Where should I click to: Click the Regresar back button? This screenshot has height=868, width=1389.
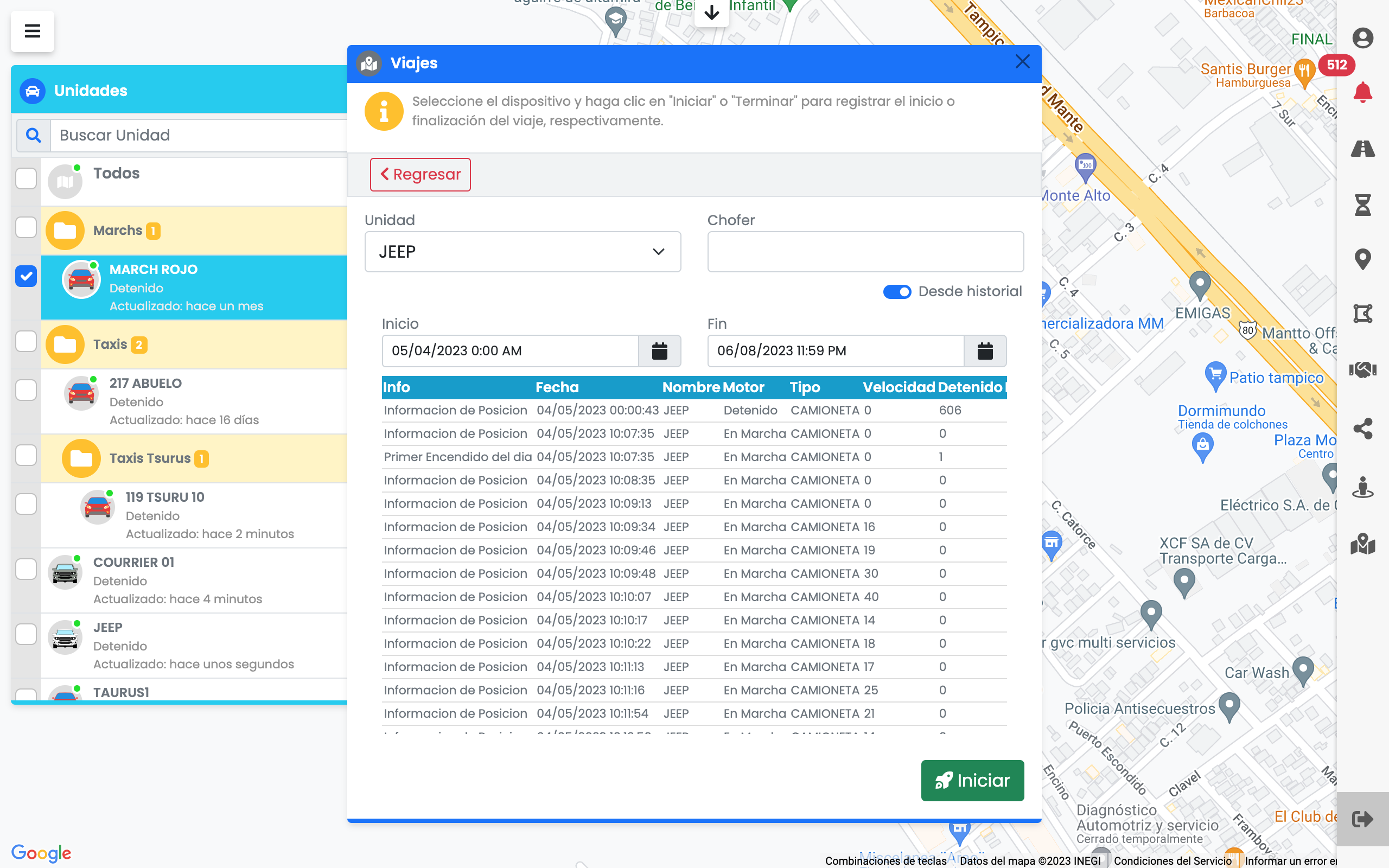(x=420, y=175)
